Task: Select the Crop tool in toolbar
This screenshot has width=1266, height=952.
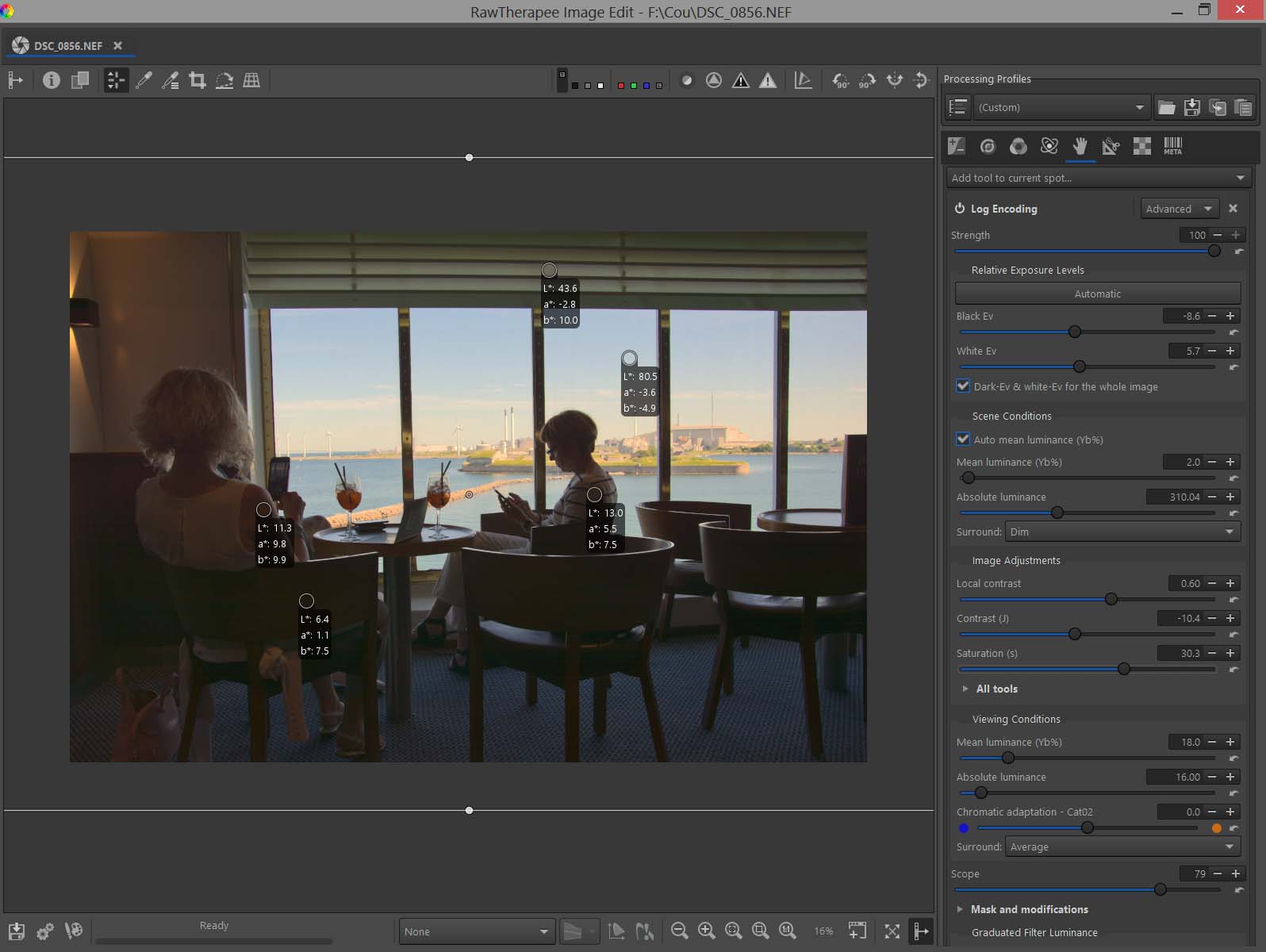Action: (x=198, y=80)
